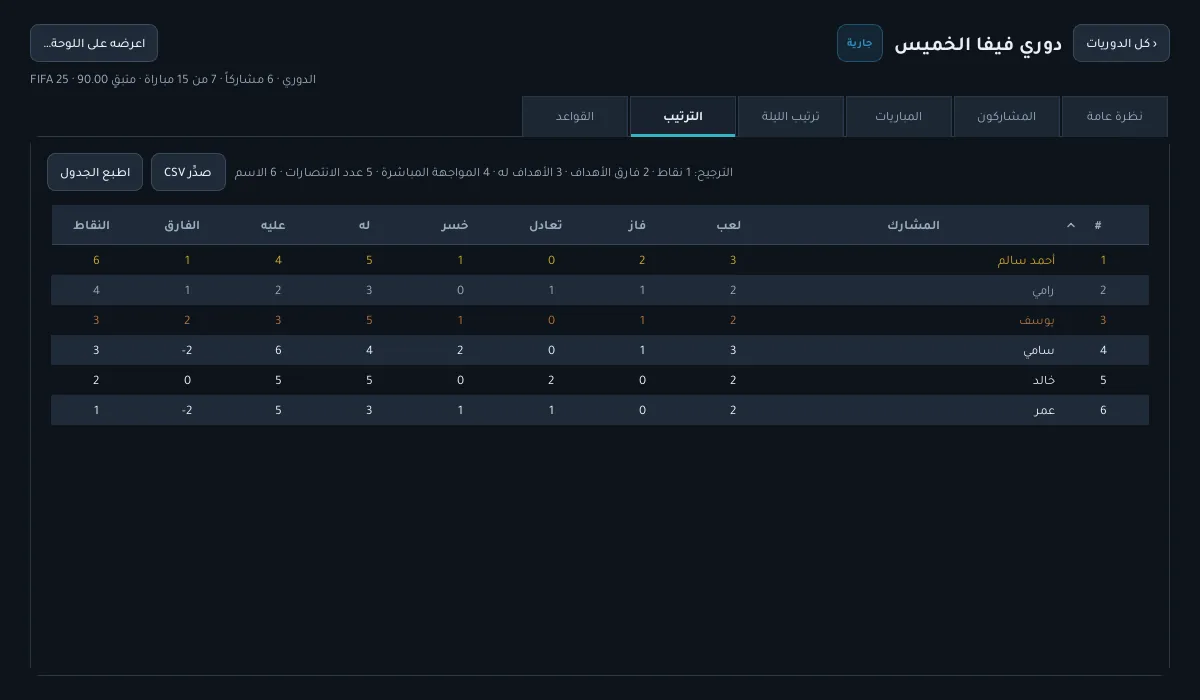Click the دوري فيفا الخميس title

pos(978,44)
